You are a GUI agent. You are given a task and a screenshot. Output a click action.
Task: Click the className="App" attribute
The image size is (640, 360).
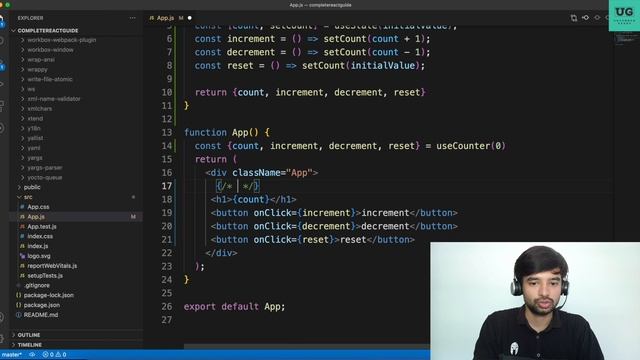[x=272, y=173]
